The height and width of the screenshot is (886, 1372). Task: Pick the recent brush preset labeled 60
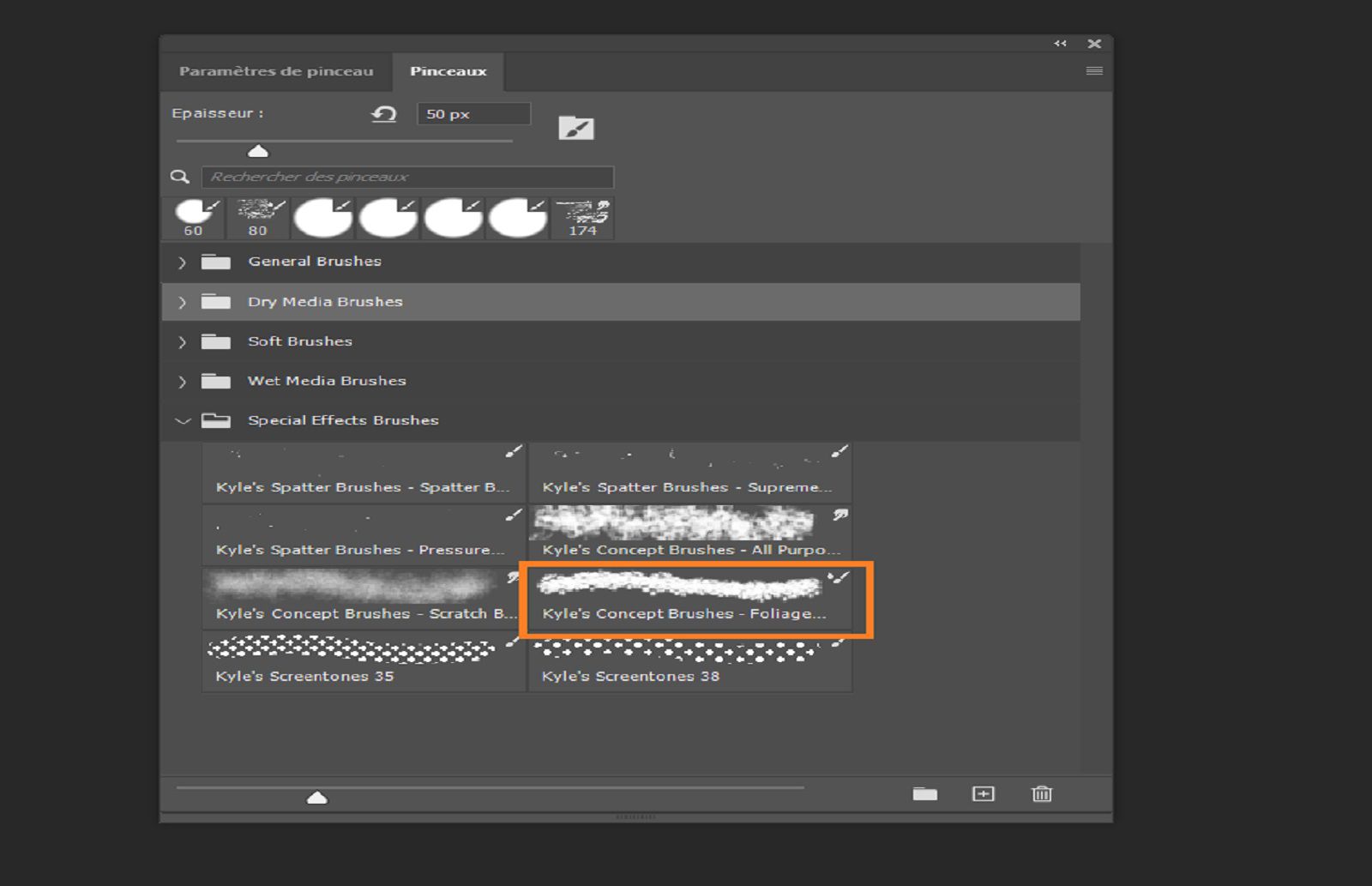194,218
